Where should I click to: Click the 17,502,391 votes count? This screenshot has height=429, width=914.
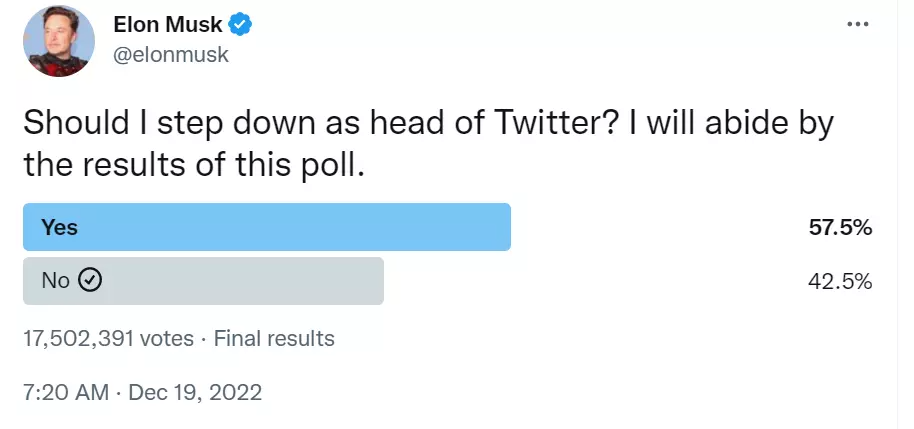[x=108, y=339]
